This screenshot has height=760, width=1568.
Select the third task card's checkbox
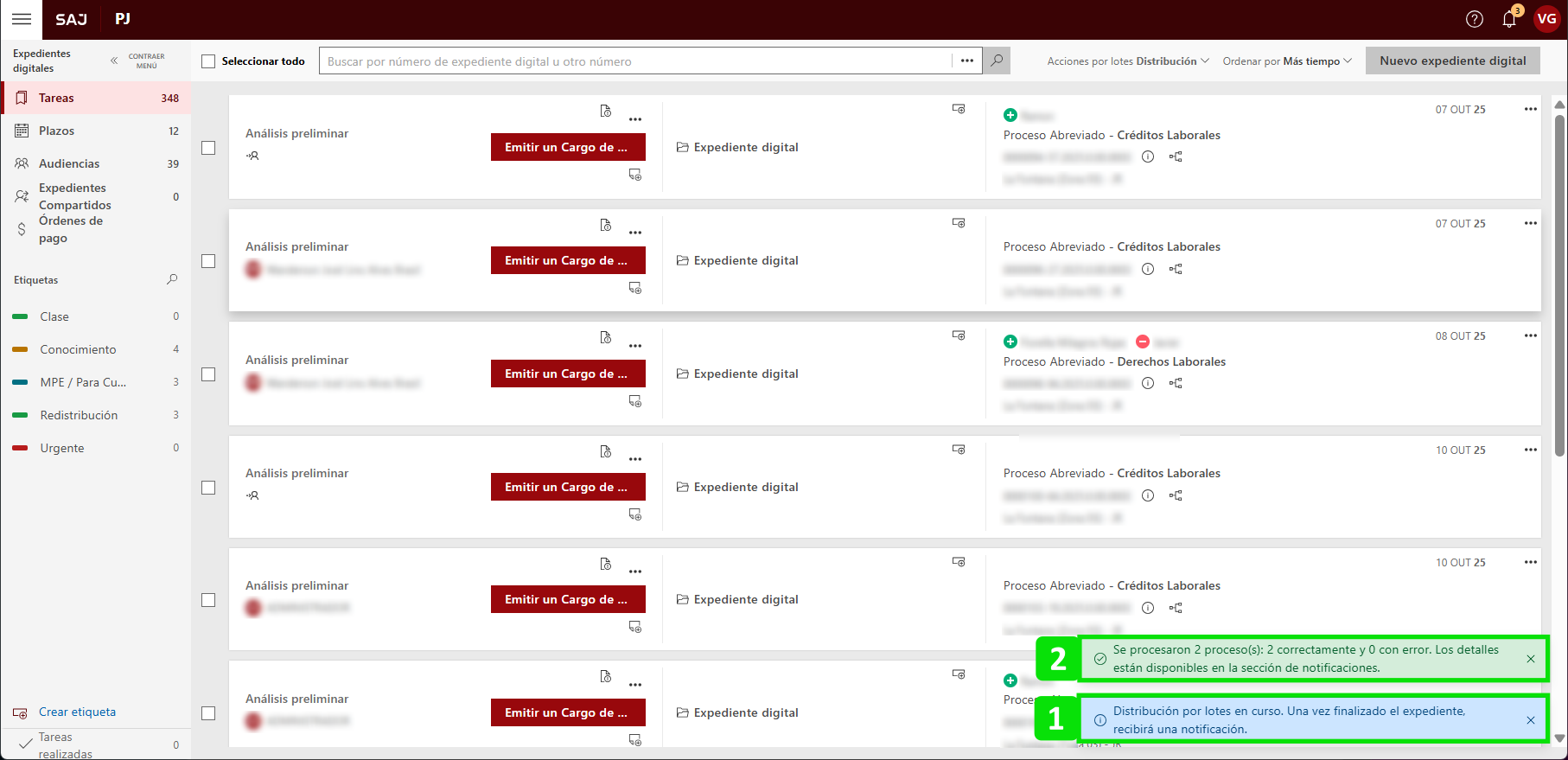[208, 374]
